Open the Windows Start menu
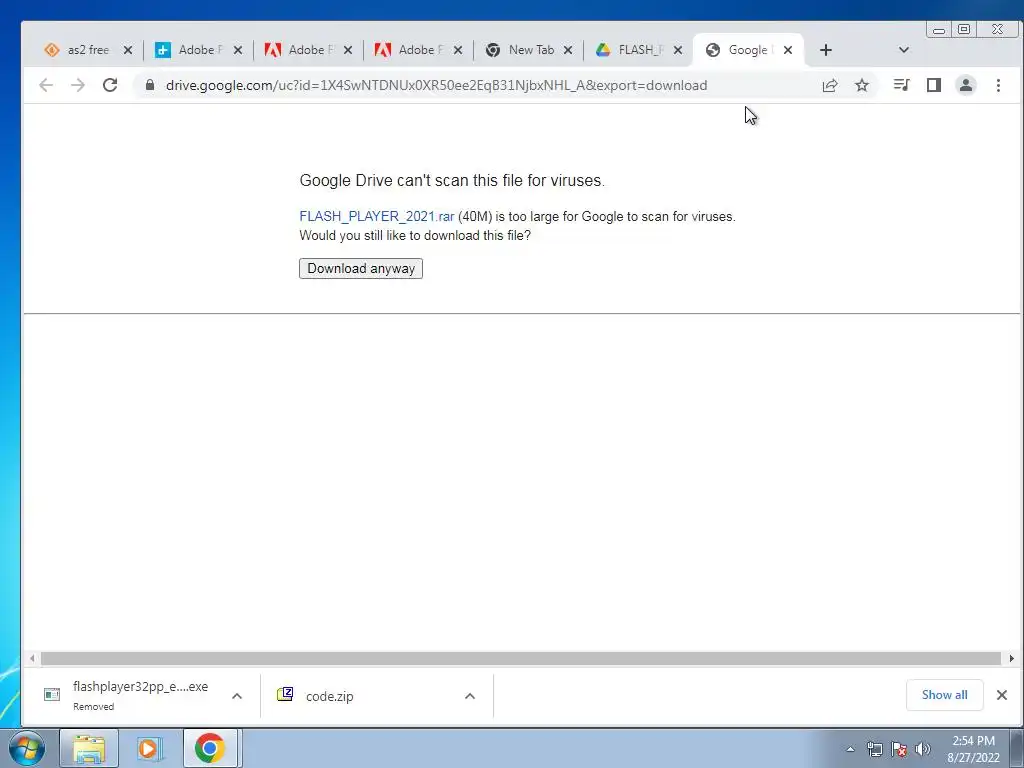 pos(26,748)
